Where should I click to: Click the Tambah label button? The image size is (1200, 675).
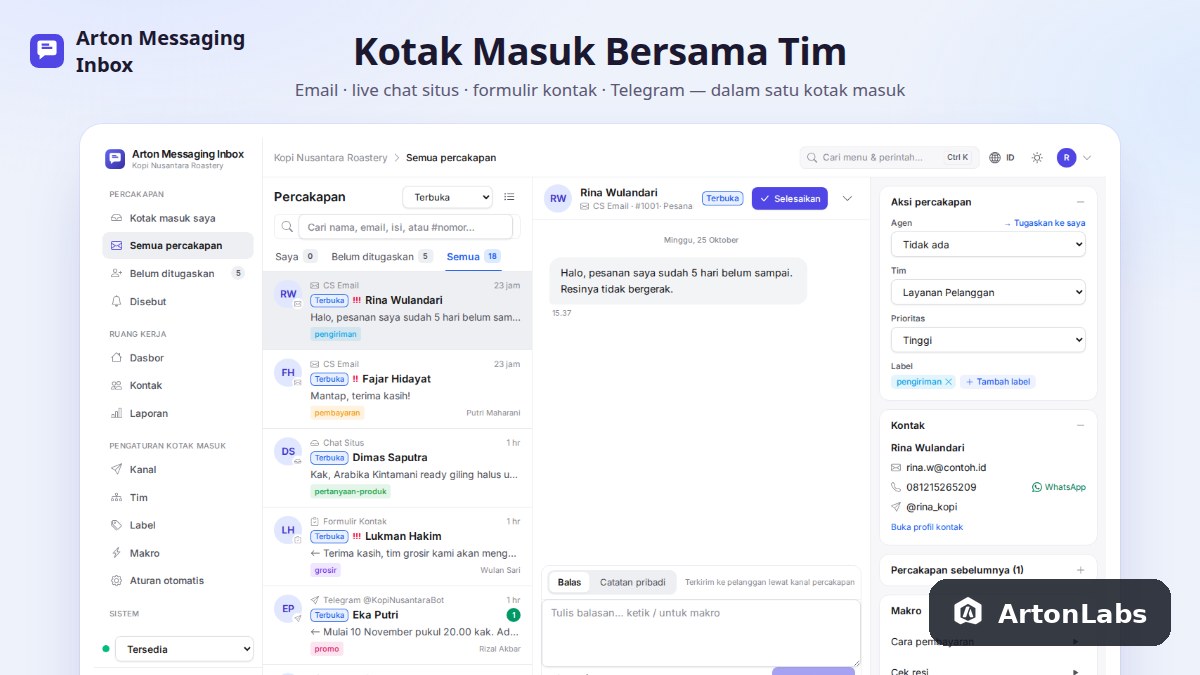coord(998,382)
